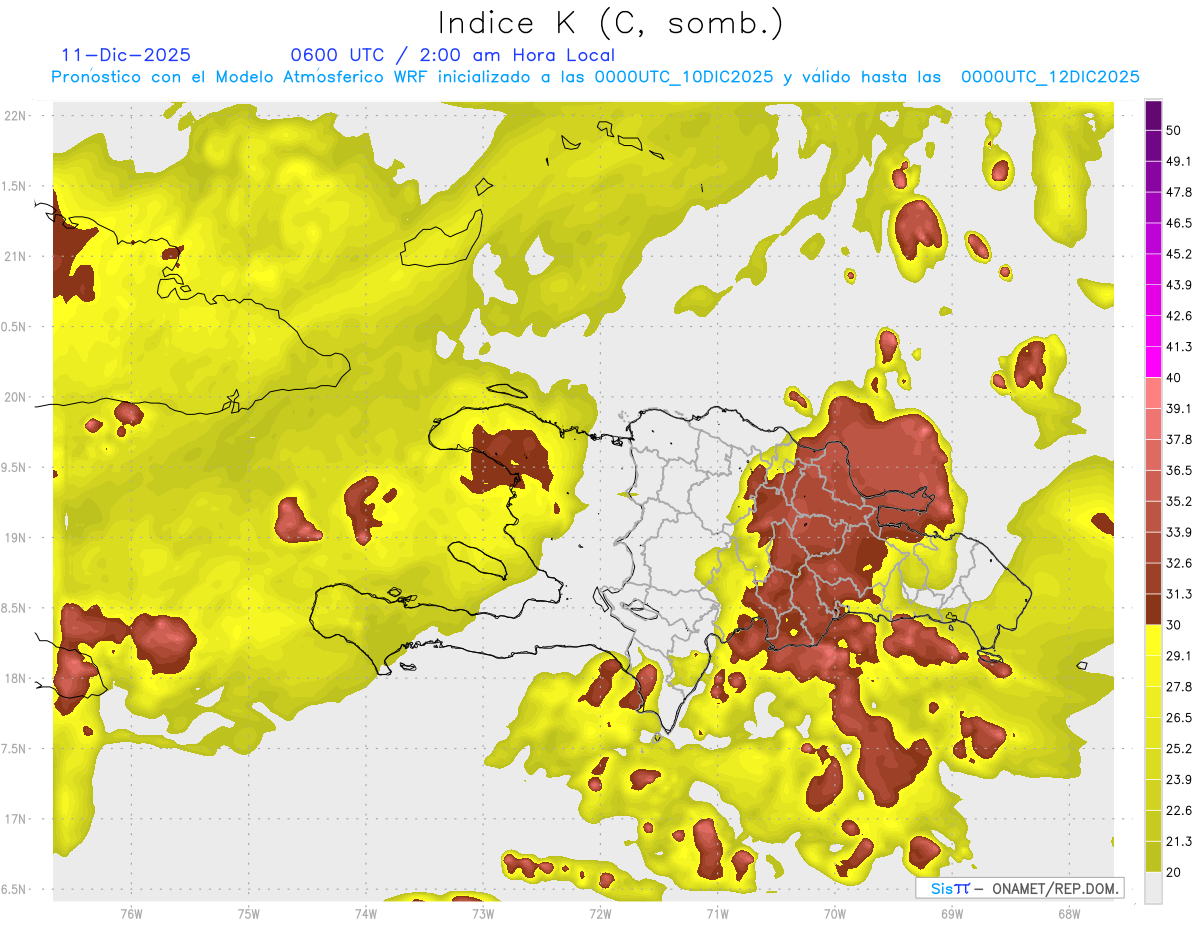Click the color scale value "45.2"
This screenshot has width=1200, height=927.
[x=1179, y=253]
